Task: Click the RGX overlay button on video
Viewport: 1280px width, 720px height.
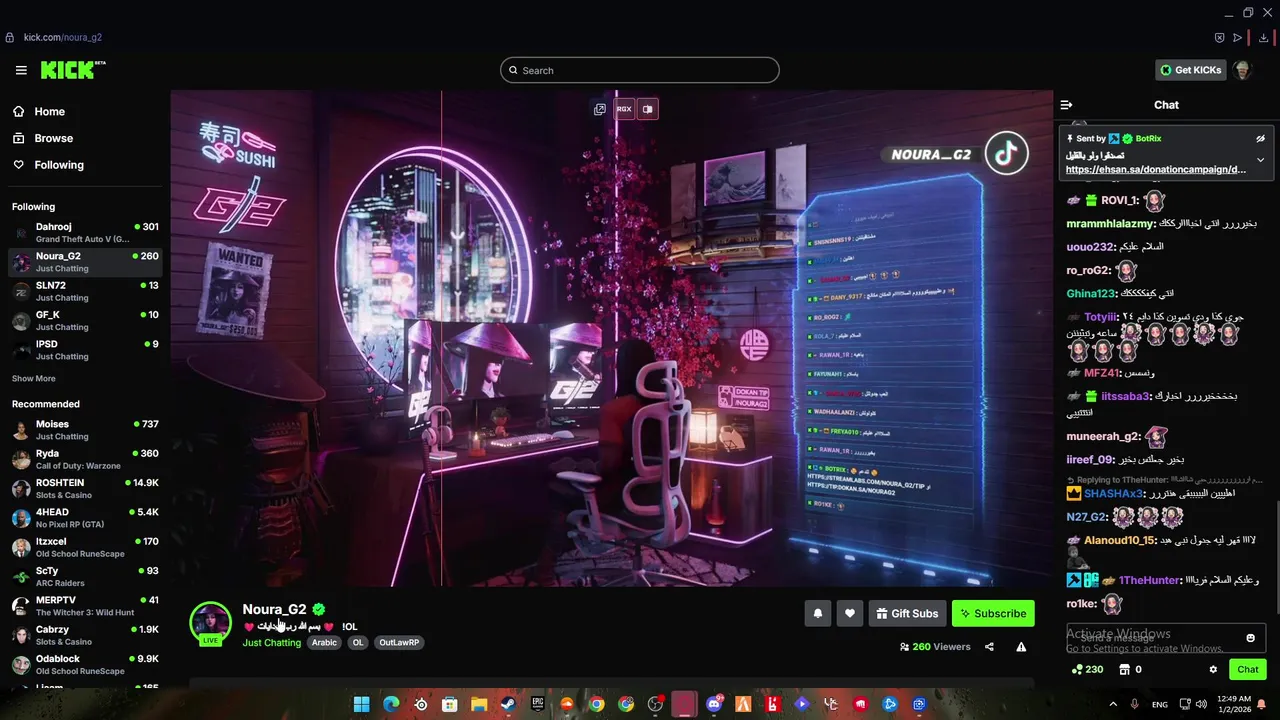Action: point(624,109)
